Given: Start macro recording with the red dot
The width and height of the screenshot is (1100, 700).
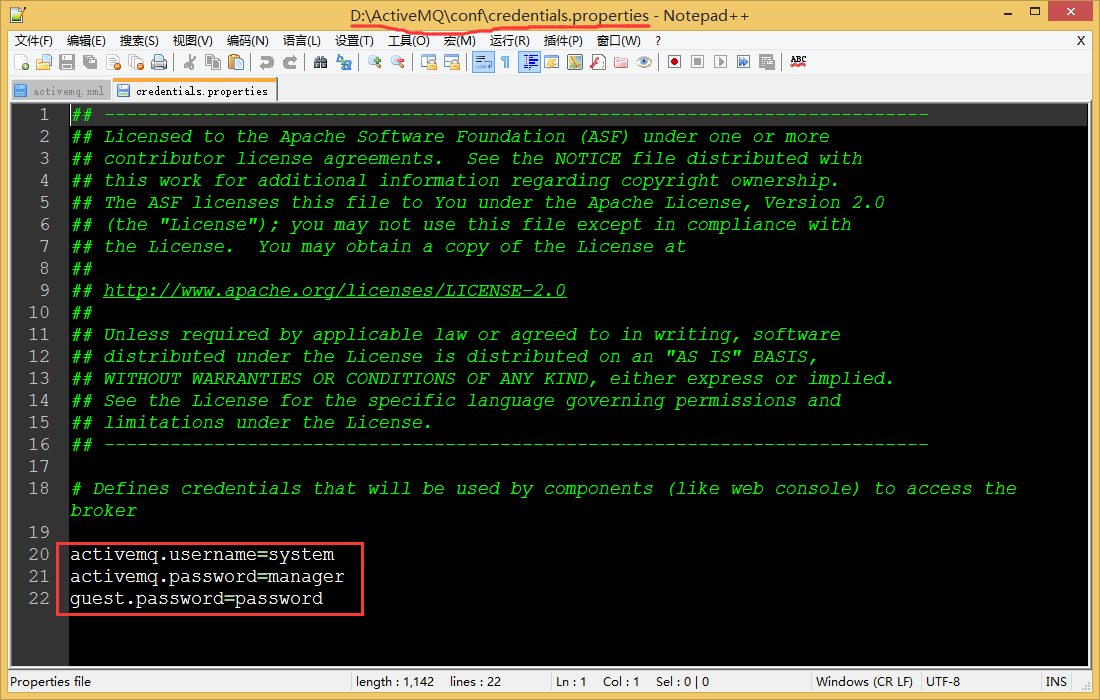Looking at the screenshot, I should pos(674,62).
